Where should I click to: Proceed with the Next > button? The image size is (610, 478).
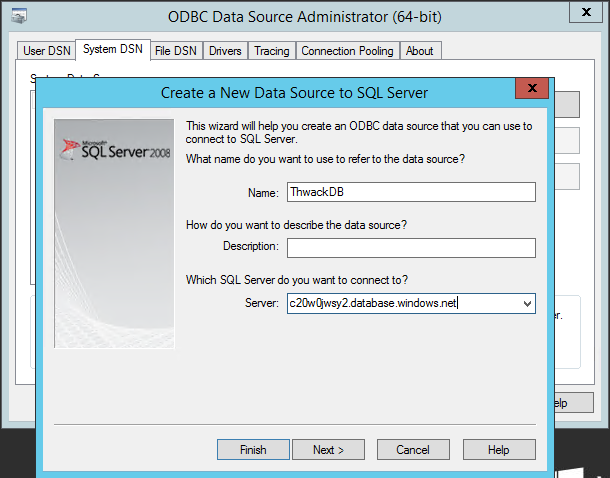pyautogui.click(x=328, y=450)
